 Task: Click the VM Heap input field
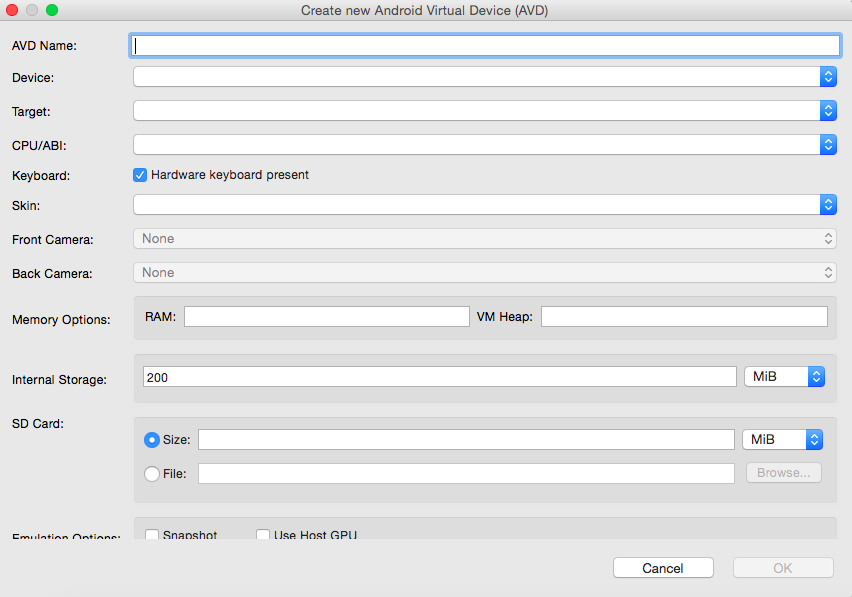684,317
